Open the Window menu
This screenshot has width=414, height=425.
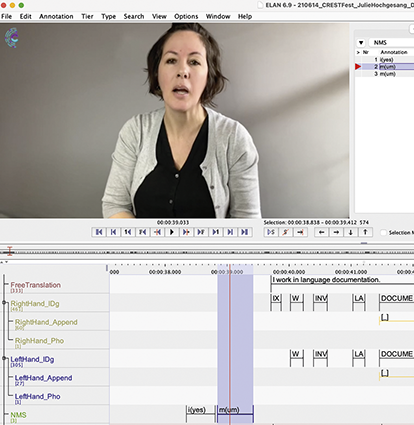[218, 16]
